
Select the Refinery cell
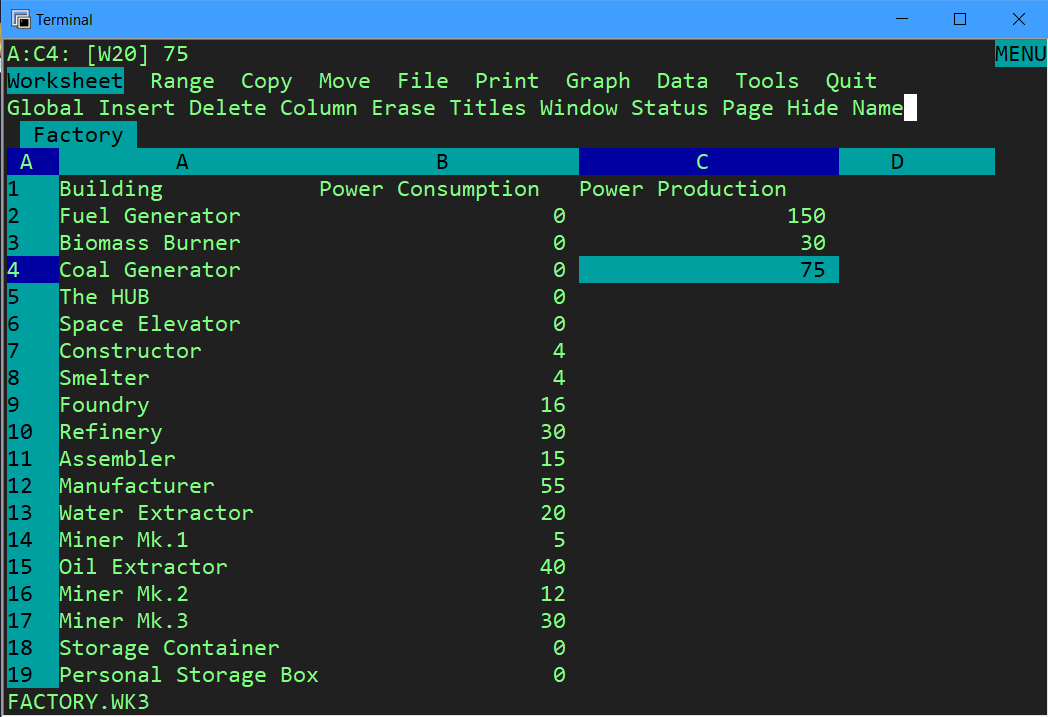point(111,432)
